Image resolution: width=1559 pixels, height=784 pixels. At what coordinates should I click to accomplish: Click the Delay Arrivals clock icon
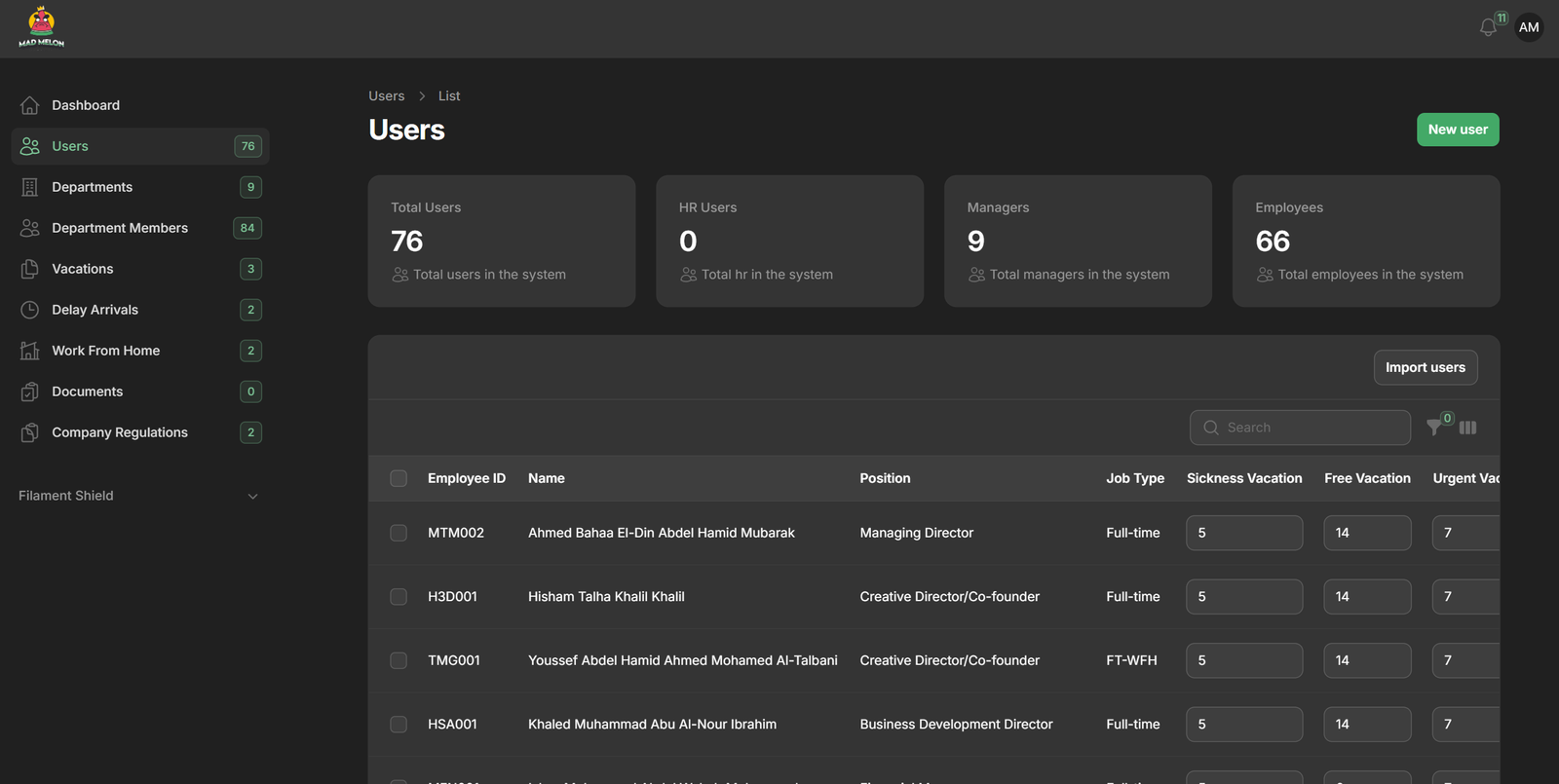(x=30, y=310)
